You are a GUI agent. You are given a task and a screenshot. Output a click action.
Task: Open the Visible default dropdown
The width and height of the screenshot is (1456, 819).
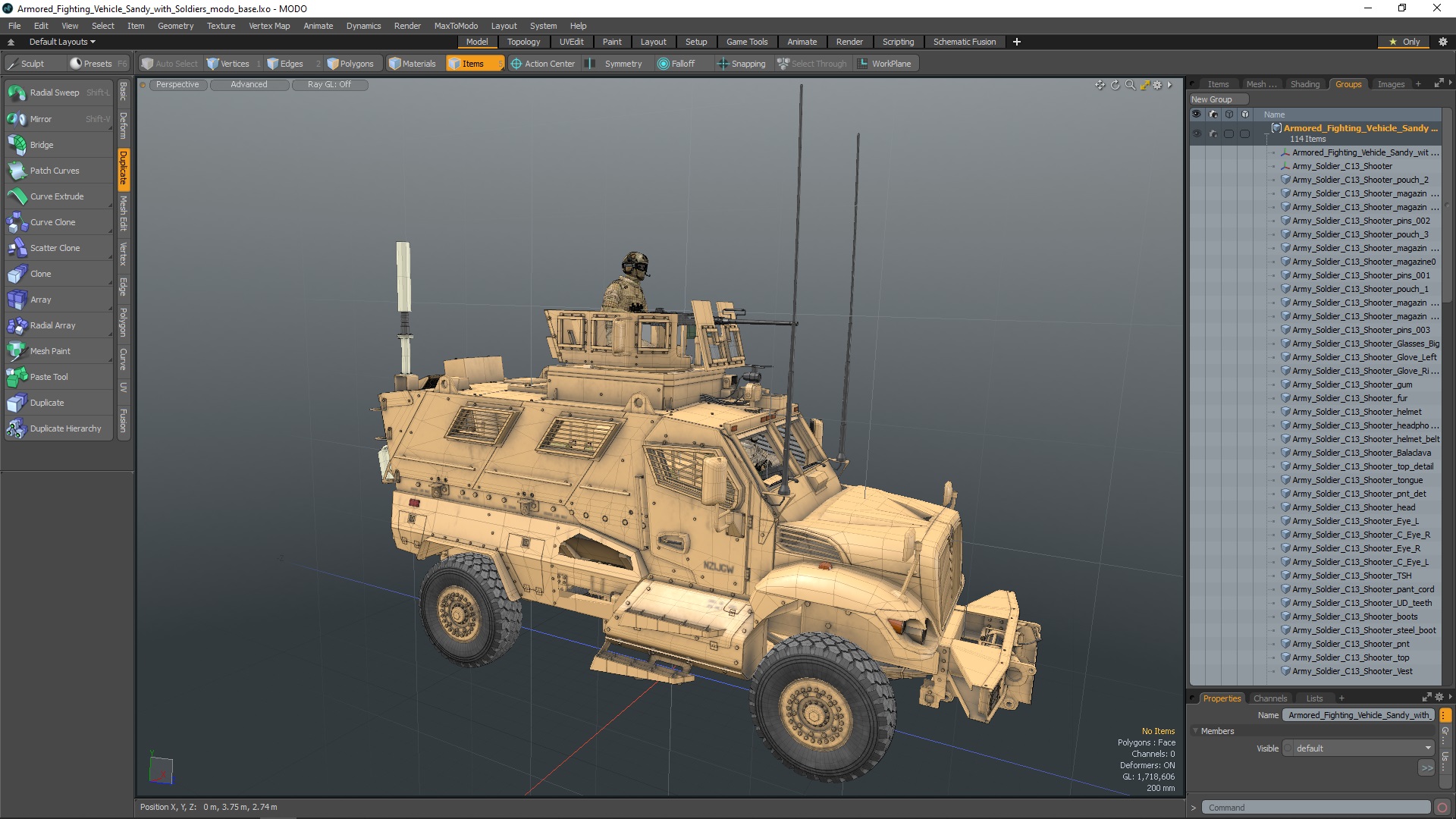pos(1358,748)
